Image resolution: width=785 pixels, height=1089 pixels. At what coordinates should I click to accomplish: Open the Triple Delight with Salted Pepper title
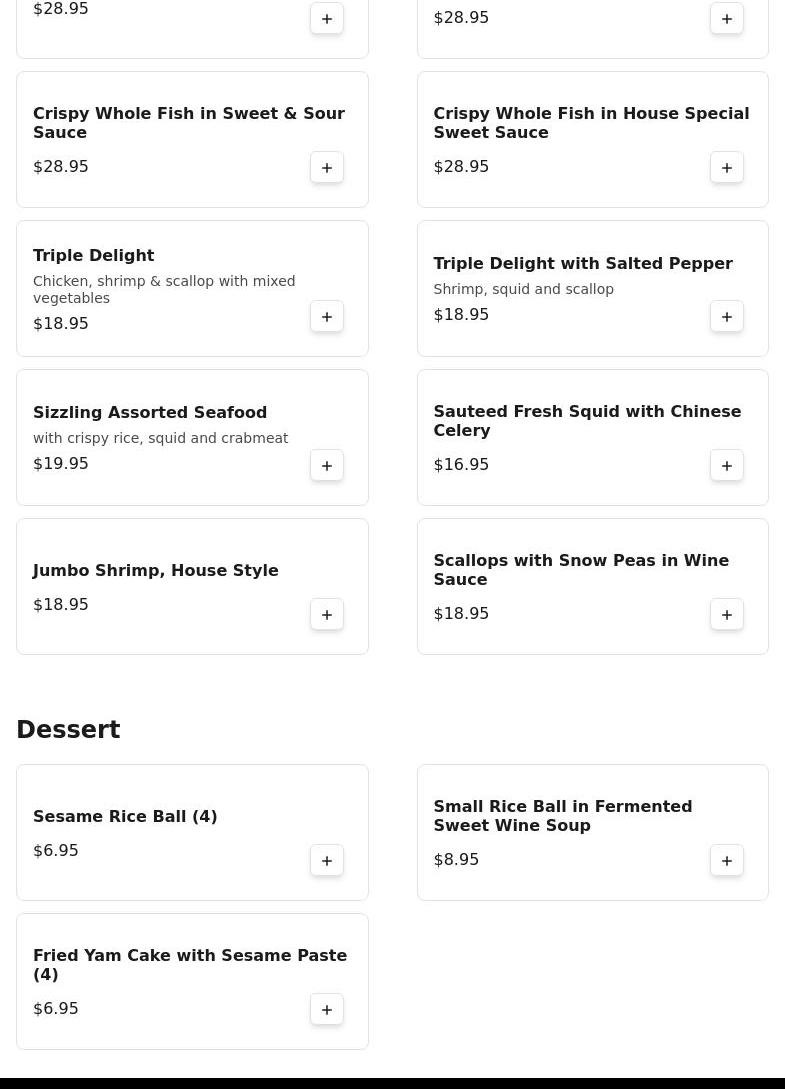coord(582,264)
